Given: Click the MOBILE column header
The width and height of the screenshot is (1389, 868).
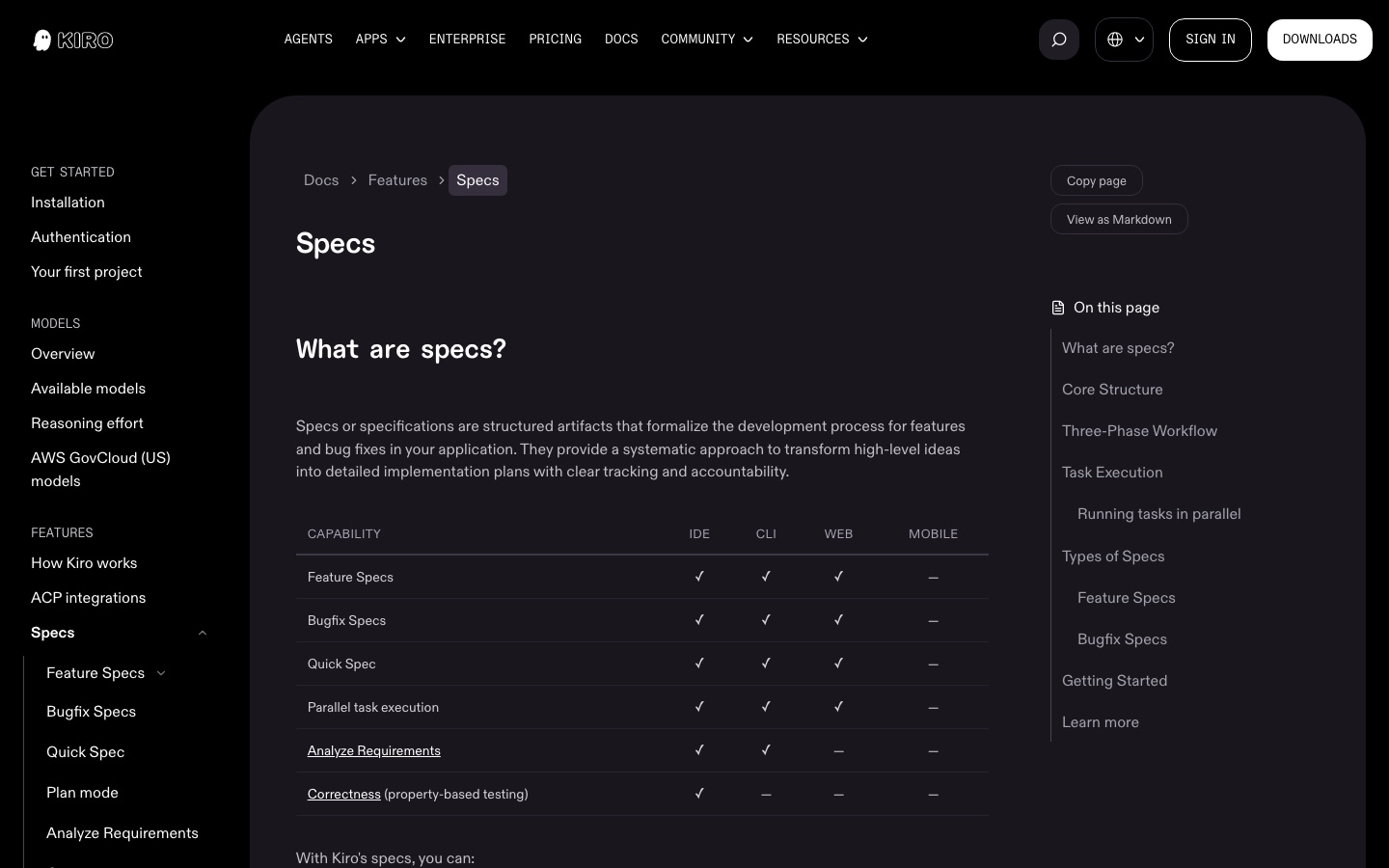Looking at the screenshot, I should click(x=933, y=533).
